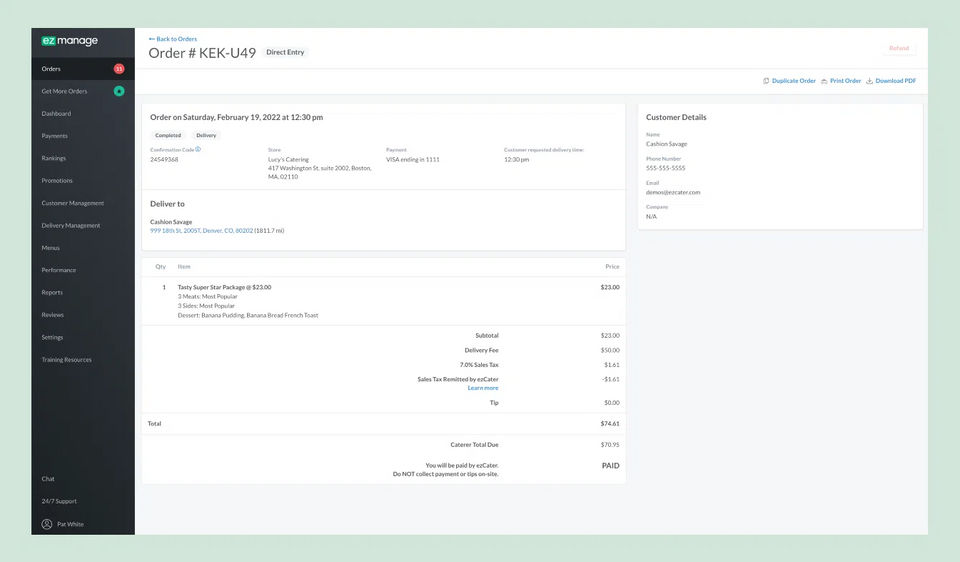The image size is (960, 562).
Task: Open 24/7 Support in the sidebar
Action: 59,501
